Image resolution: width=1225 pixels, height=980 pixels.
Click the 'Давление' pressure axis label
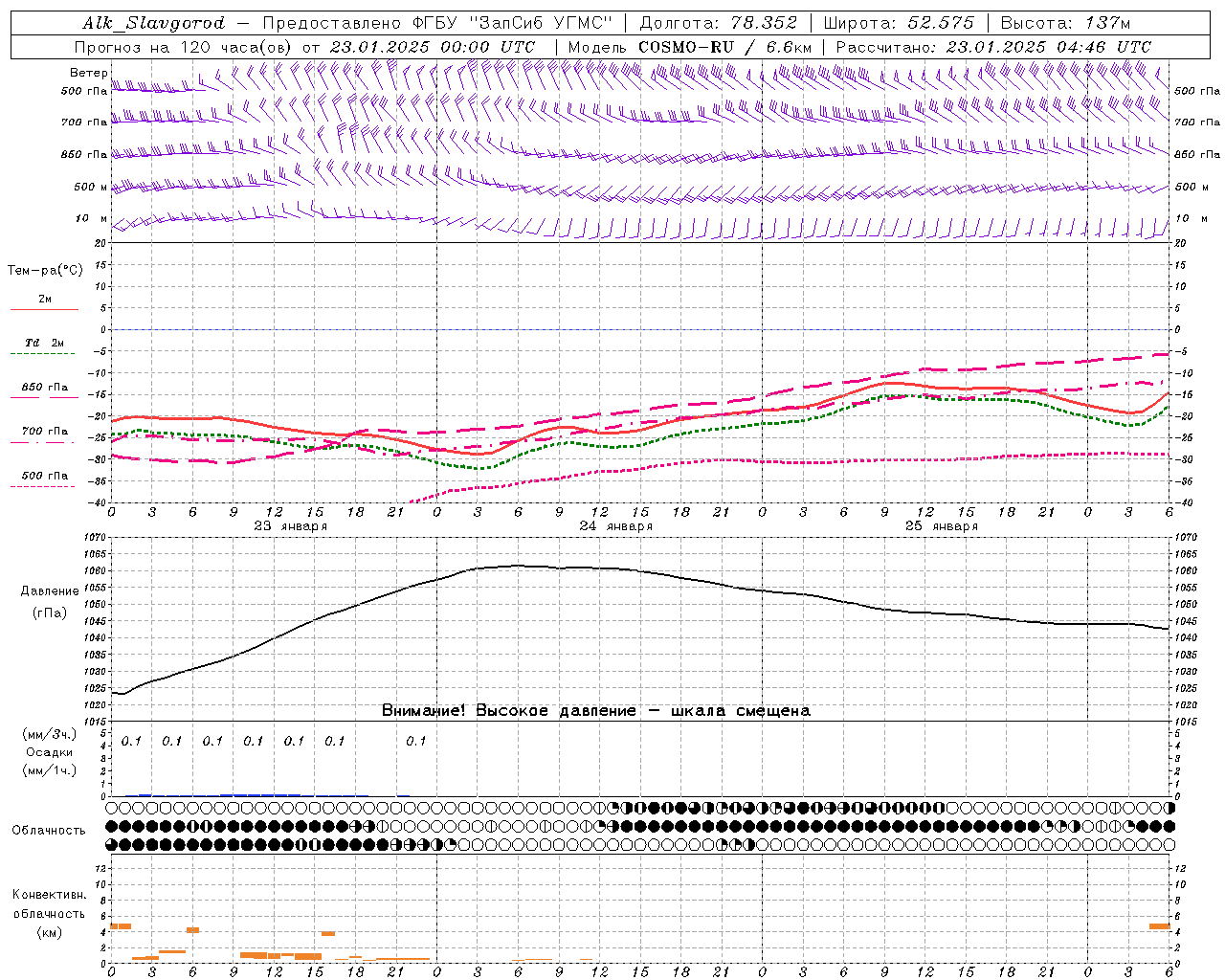(50, 591)
